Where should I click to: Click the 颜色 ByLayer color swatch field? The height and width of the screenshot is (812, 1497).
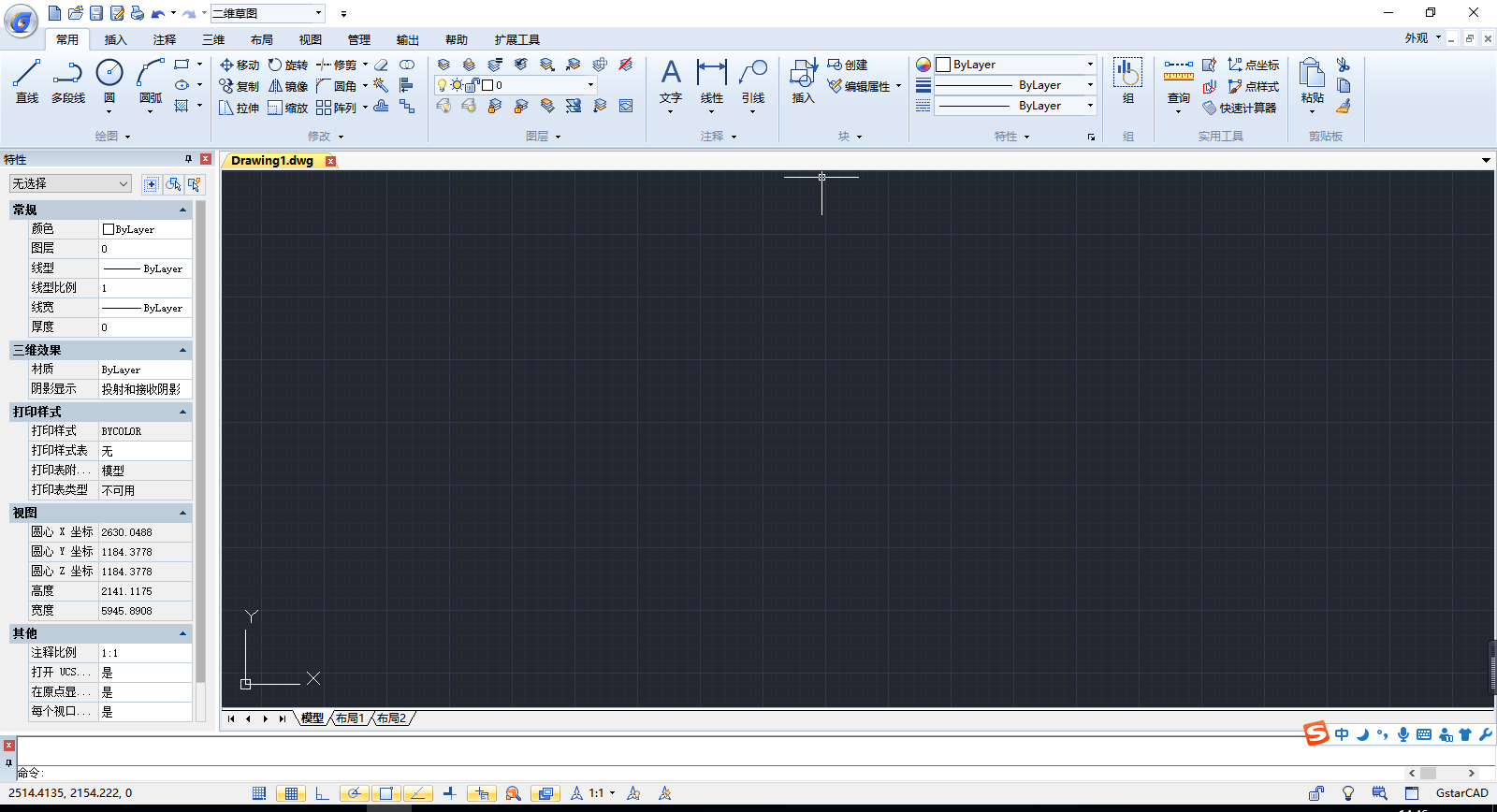coord(145,229)
